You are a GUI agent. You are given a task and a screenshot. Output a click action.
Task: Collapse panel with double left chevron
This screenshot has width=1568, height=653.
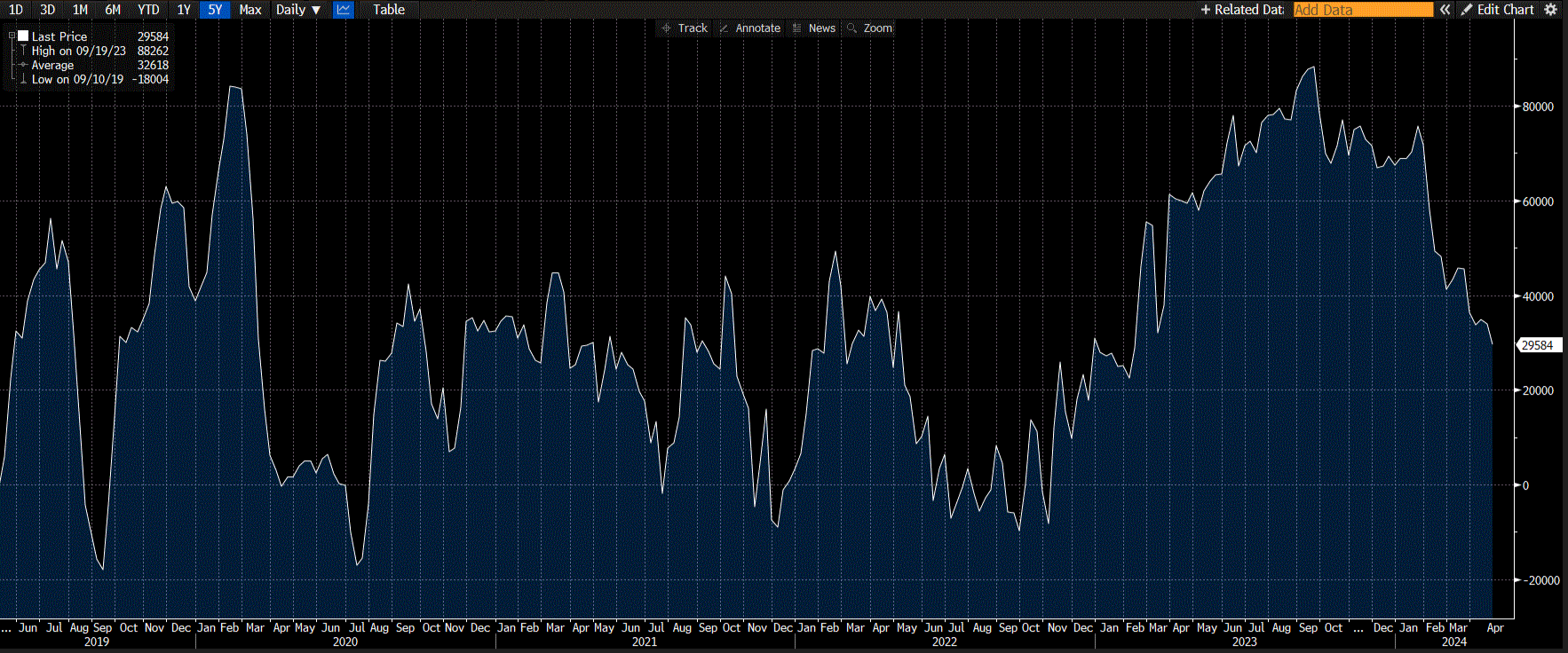coord(1445,10)
